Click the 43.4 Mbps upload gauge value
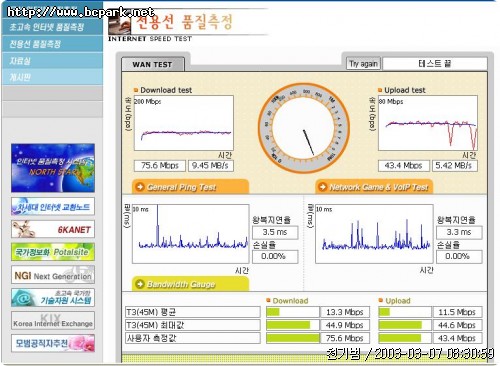Viewport: 500px width, 366px height. point(457,338)
